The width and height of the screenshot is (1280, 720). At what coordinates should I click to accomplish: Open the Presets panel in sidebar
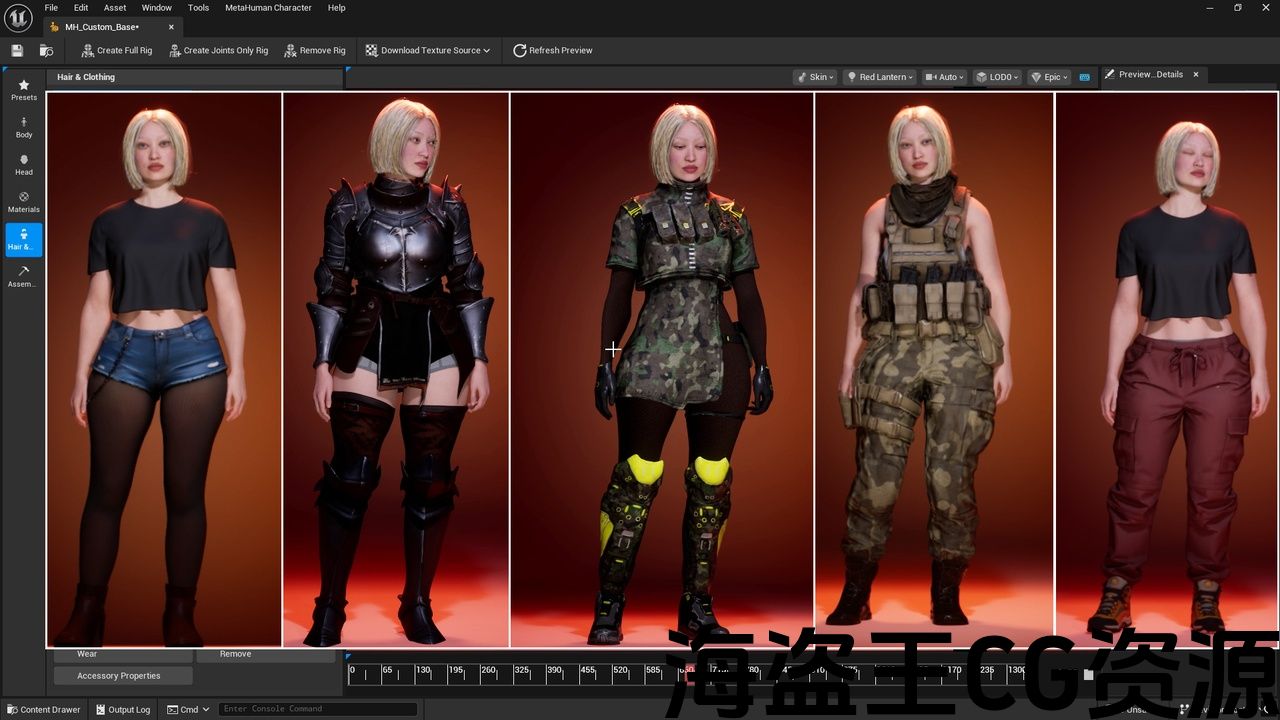pos(24,90)
